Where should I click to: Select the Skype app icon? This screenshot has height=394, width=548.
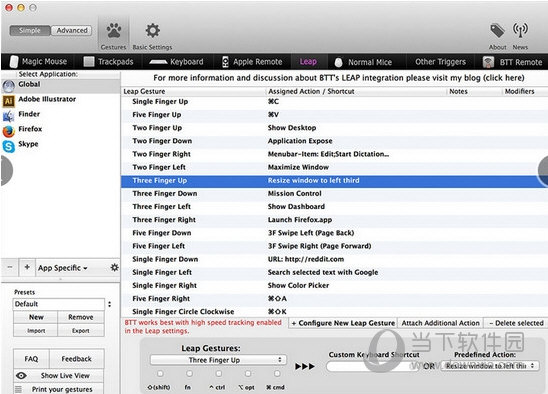pyautogui.click(x=9, y=146)
